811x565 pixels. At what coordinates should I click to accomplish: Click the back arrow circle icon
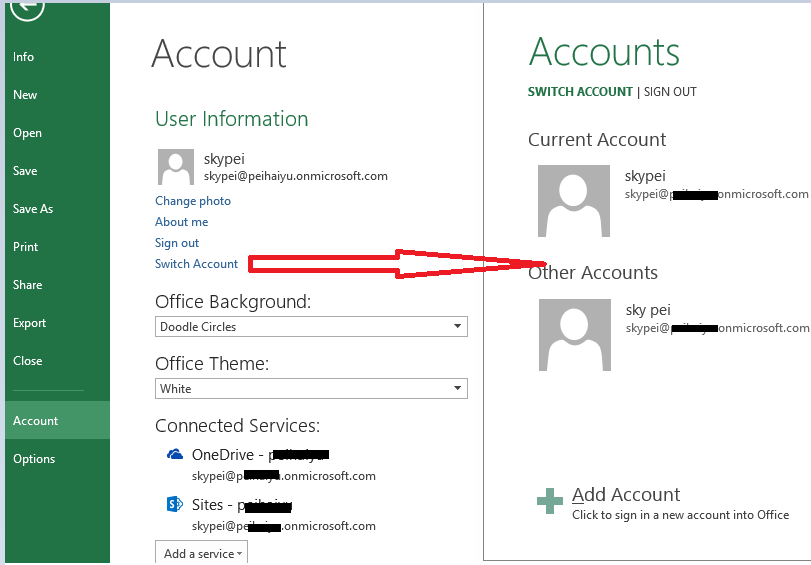[27, 9]
